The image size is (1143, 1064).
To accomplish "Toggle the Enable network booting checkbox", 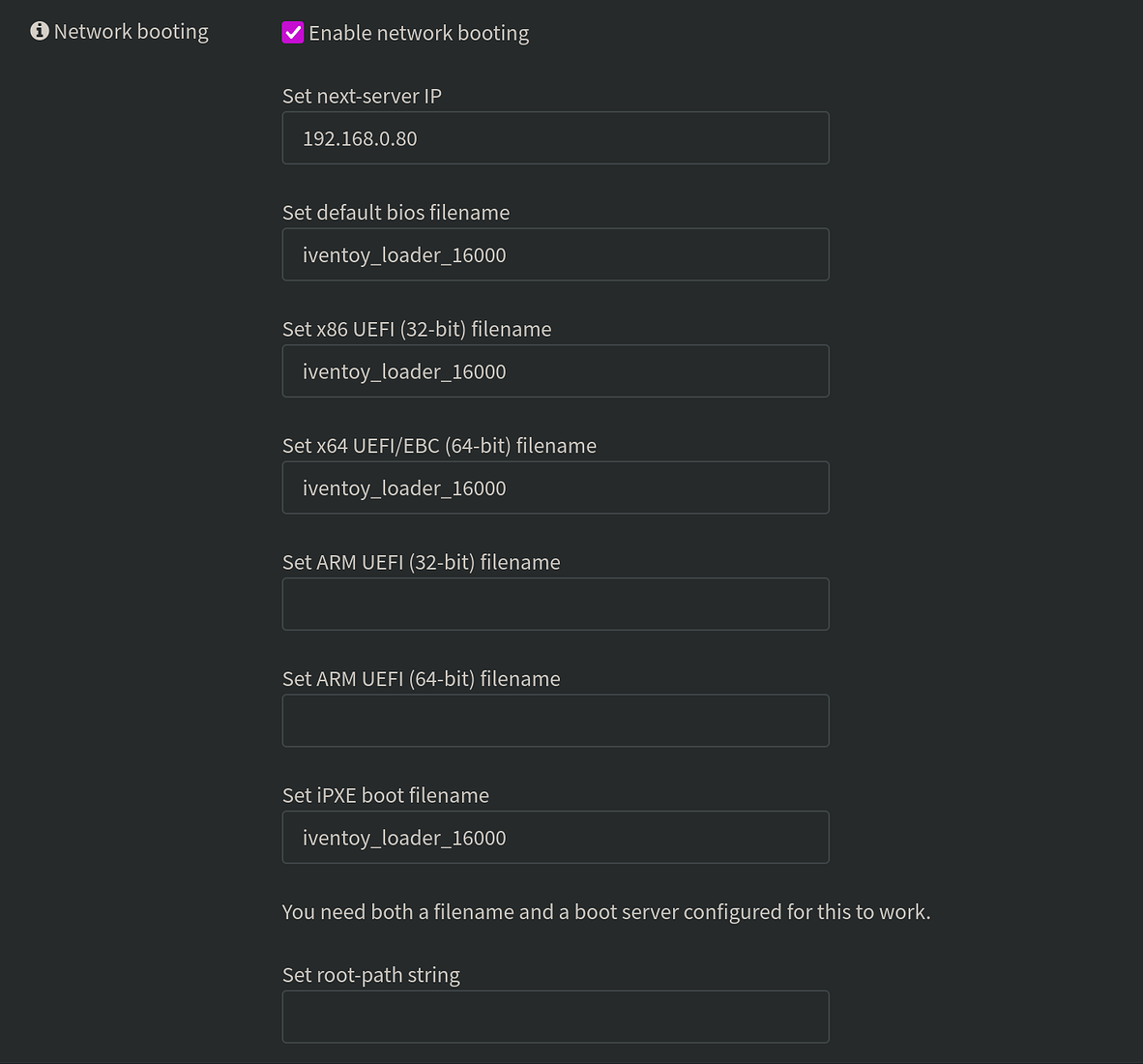I will click(x=293, y=32).
